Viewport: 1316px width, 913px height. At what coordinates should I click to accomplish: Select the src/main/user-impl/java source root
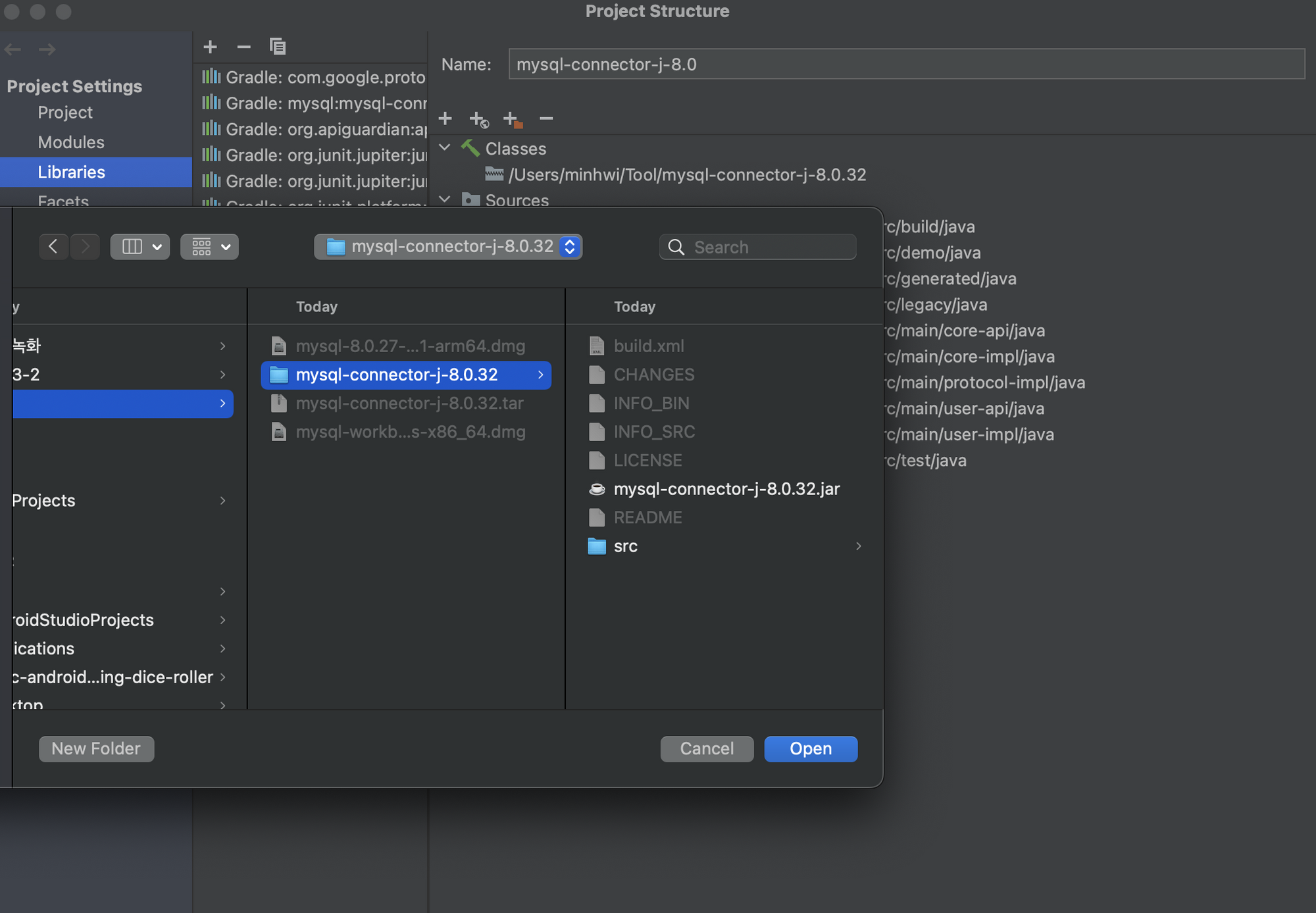969,434
